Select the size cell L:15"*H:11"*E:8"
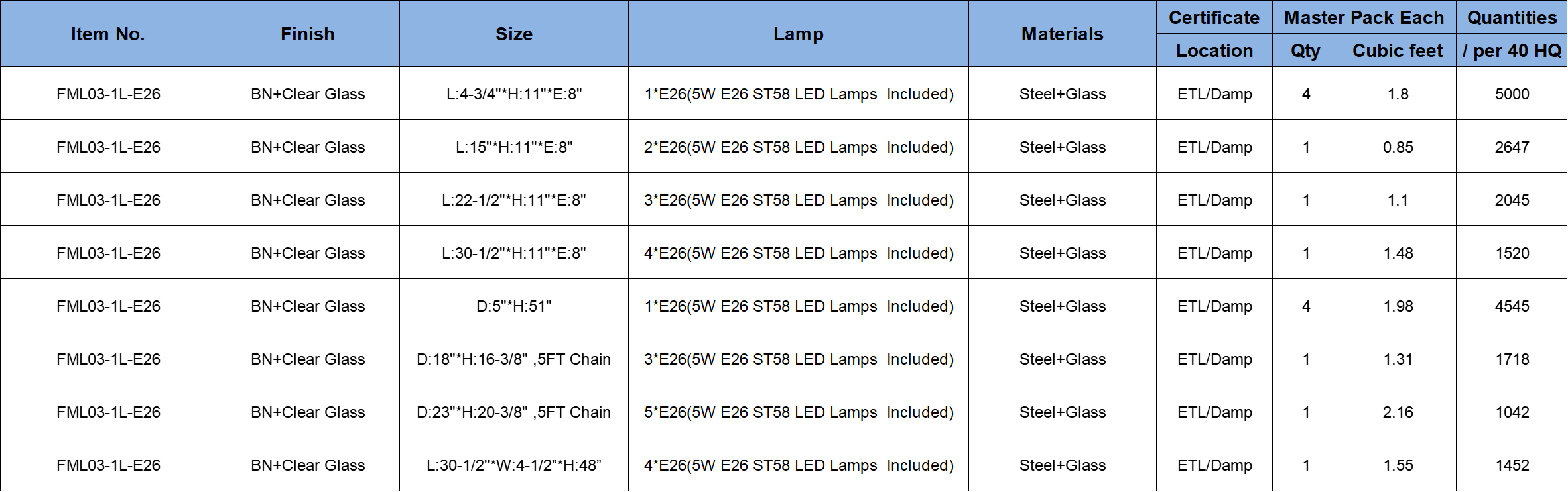The height and width of the screenshot is (492, 1568). [x=514, y=147]
